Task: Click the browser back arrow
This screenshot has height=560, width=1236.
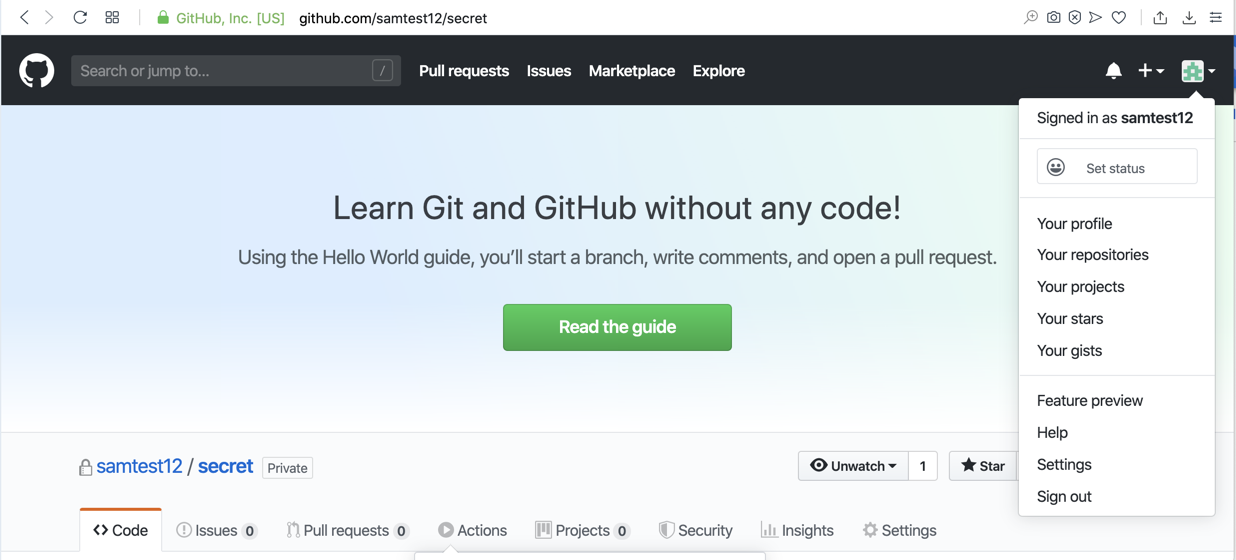Action: 24,17
